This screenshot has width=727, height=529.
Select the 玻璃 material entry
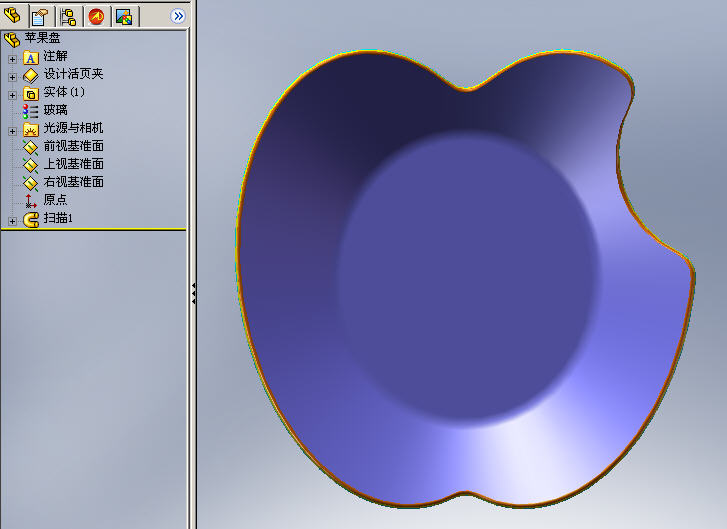(x=55, y=110)
